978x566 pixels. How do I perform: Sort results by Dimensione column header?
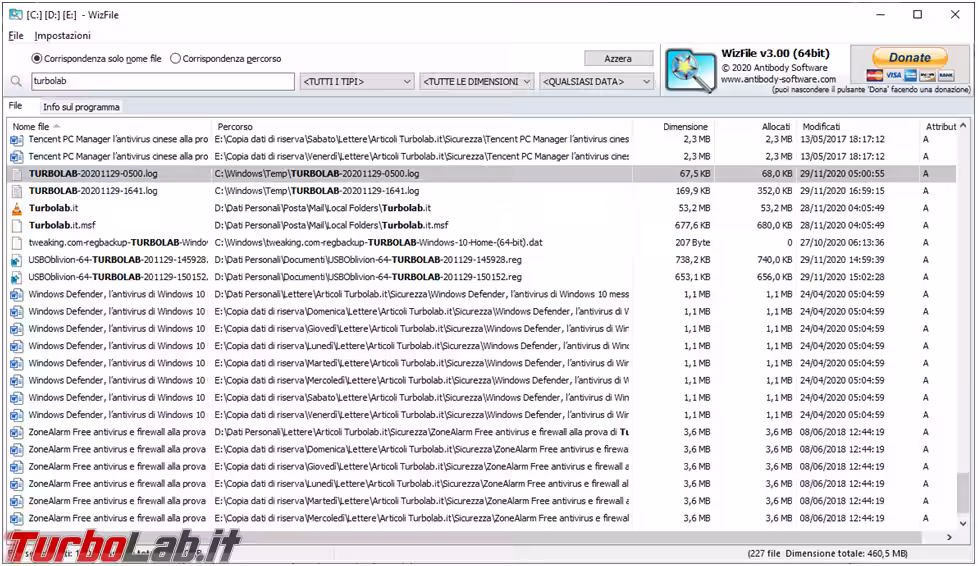point(685,127)
